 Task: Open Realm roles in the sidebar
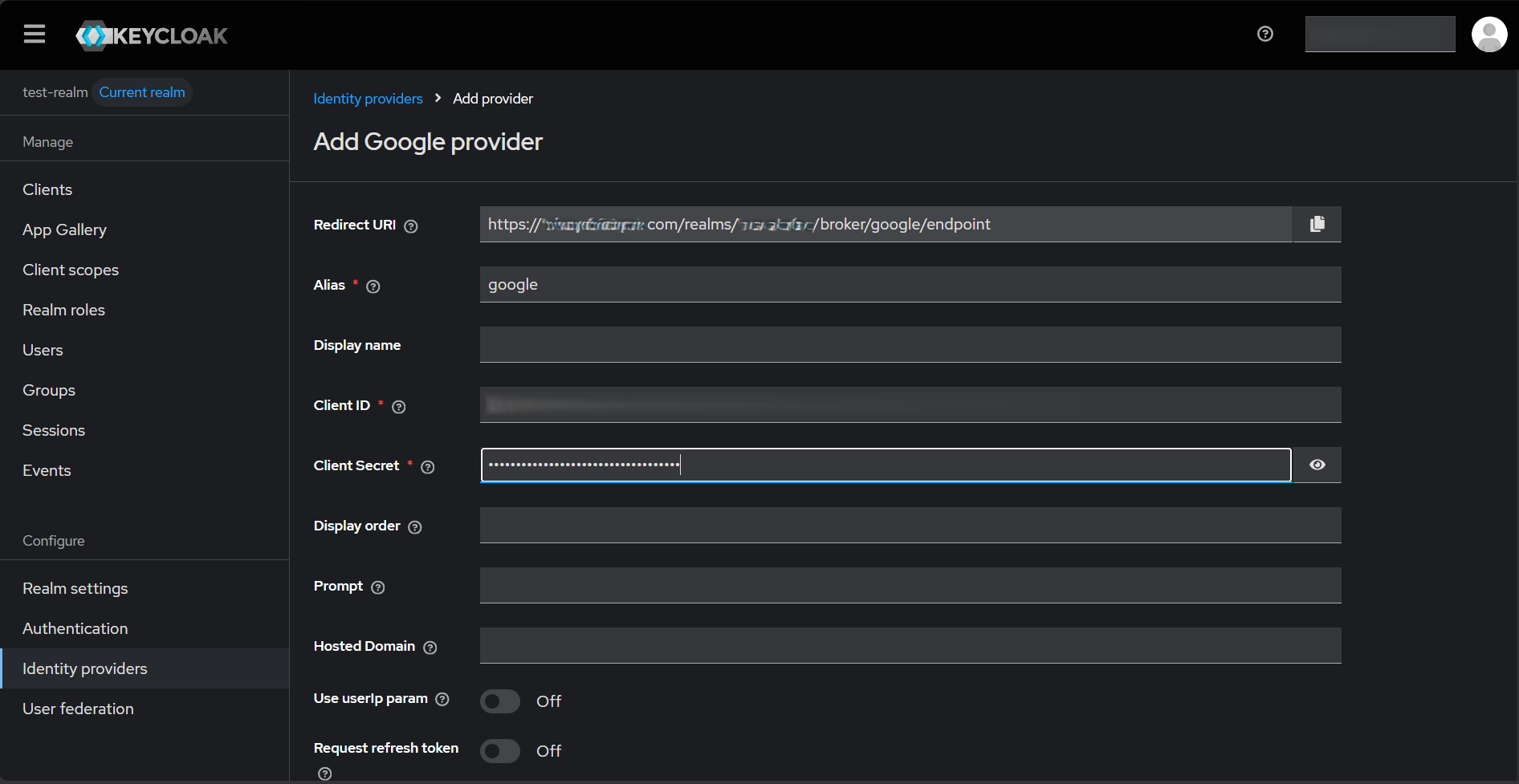[145, 310]
